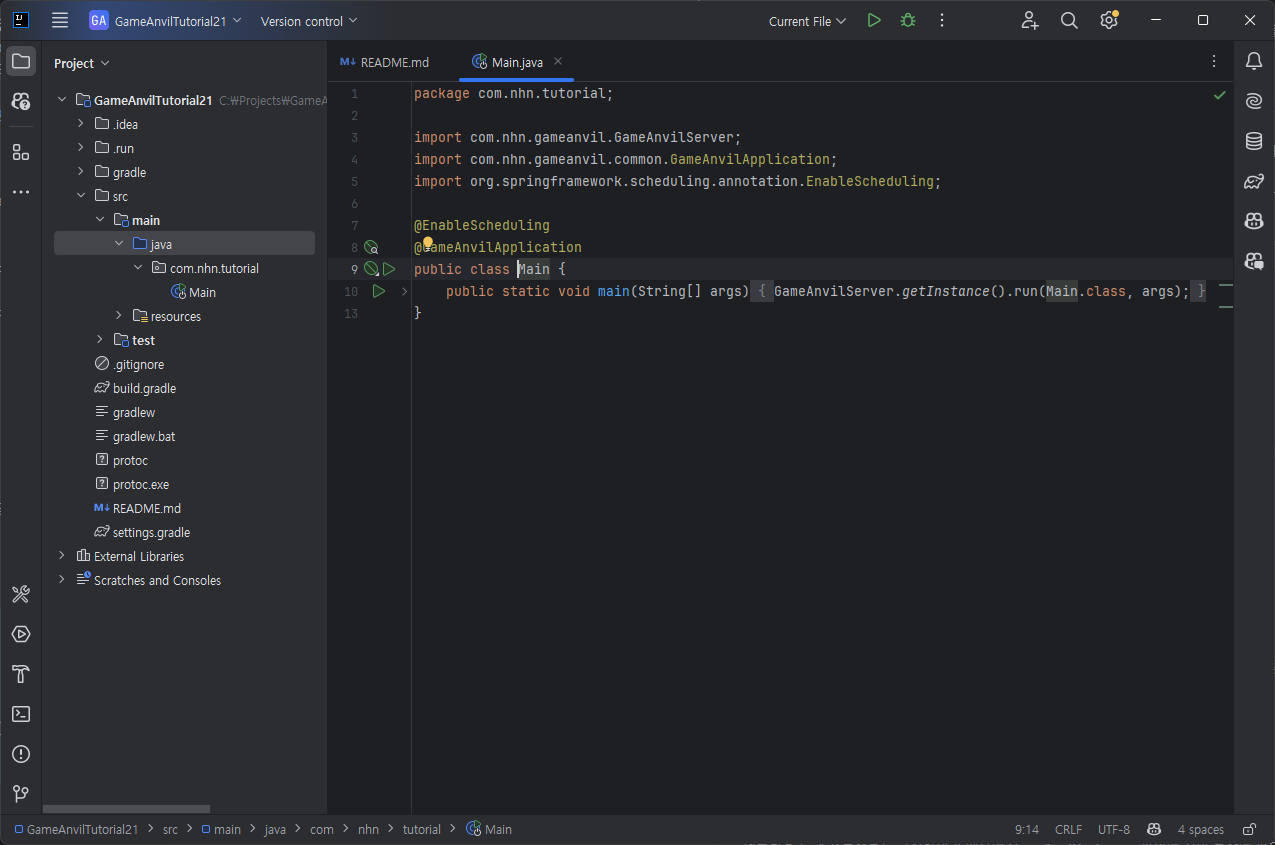
Task: Open the Problems tool window icon
Action: pos(21,754)
